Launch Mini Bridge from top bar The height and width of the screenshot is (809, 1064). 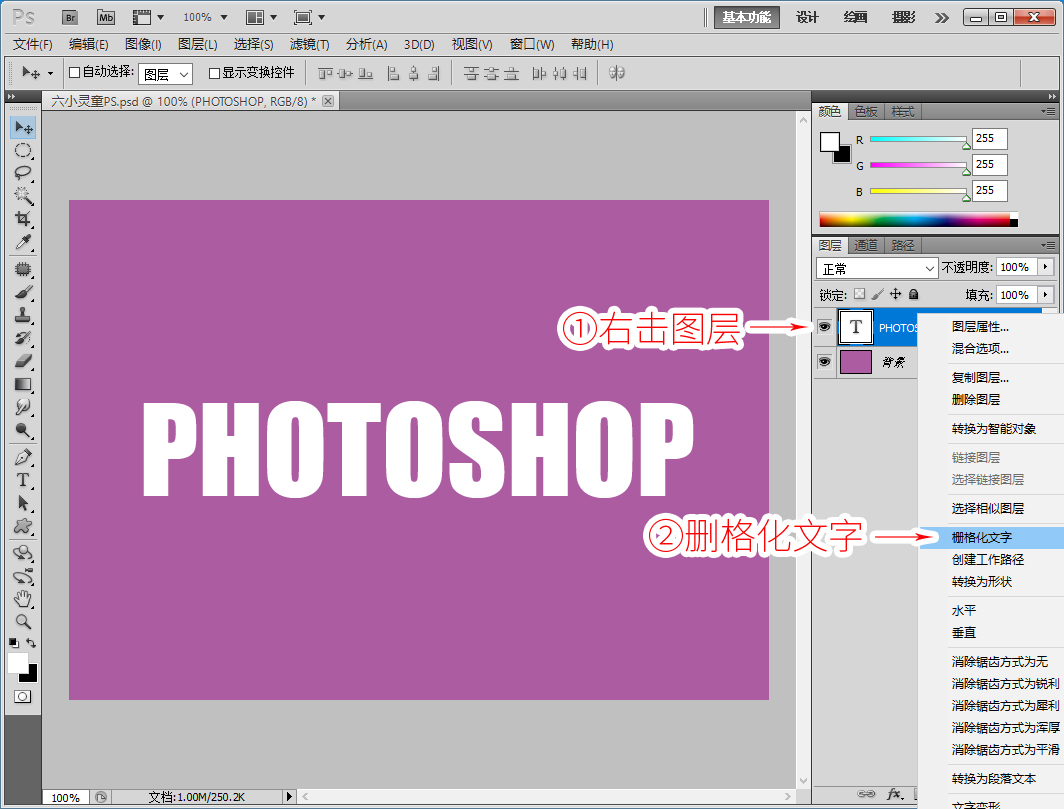point(106,18)
